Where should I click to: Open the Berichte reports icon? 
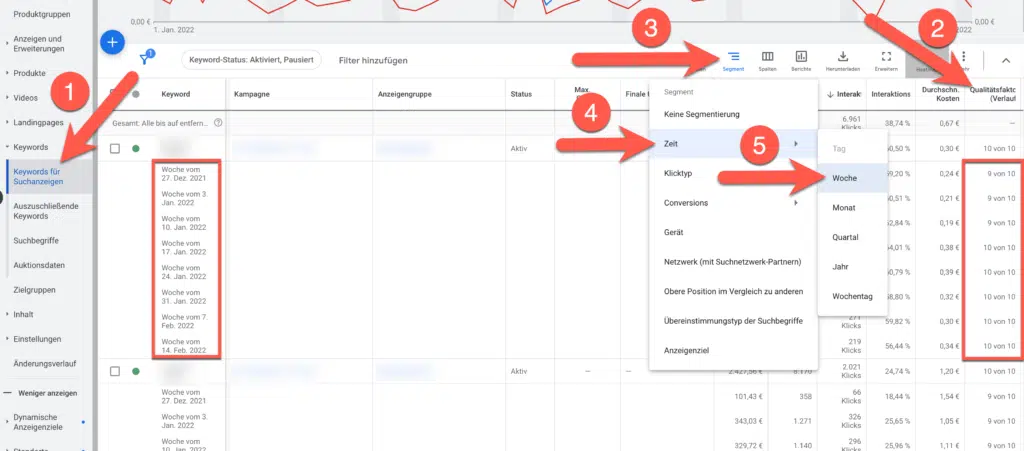tap(801, 60)
